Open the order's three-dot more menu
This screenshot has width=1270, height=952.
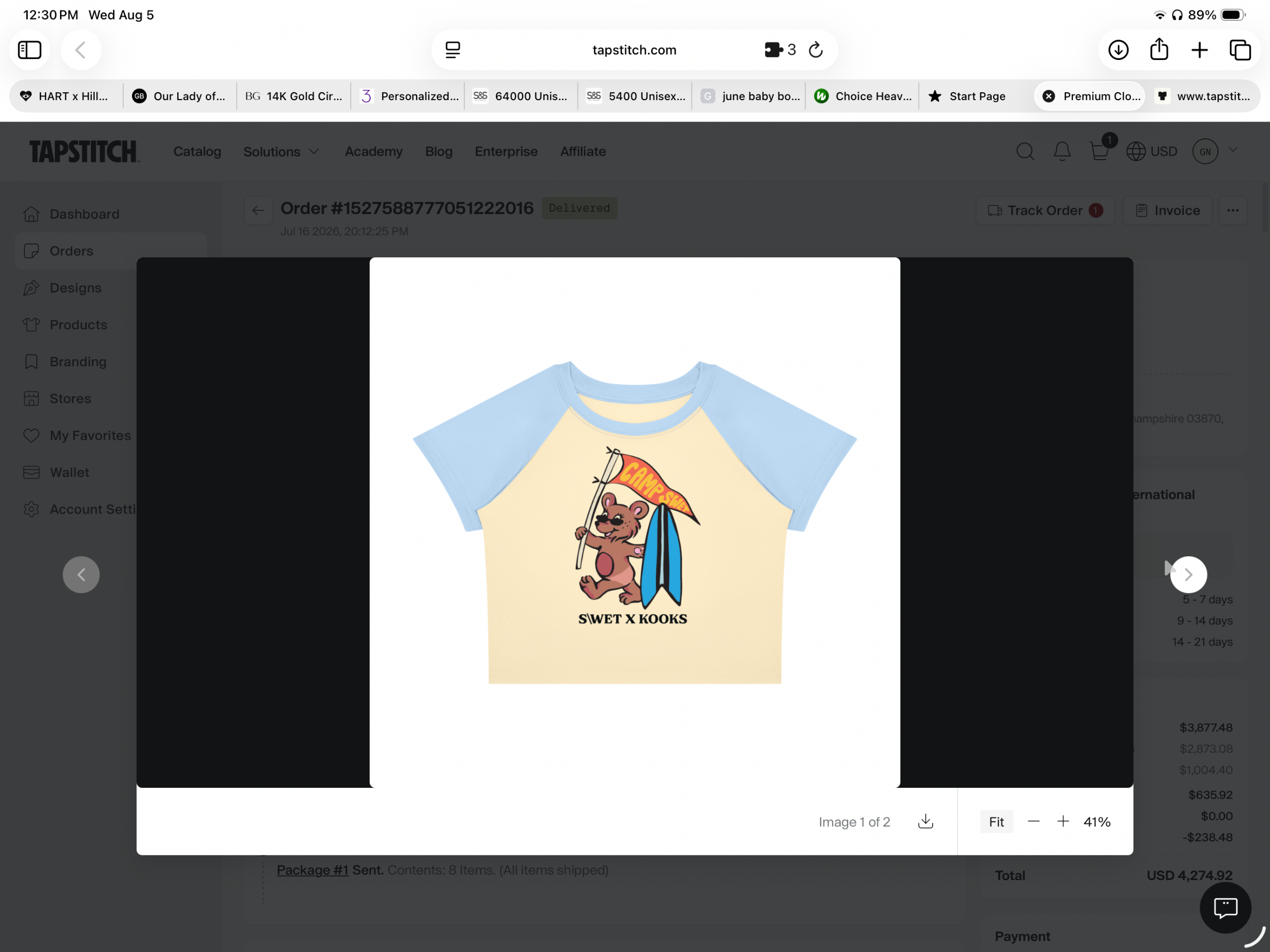(1233, 210)
